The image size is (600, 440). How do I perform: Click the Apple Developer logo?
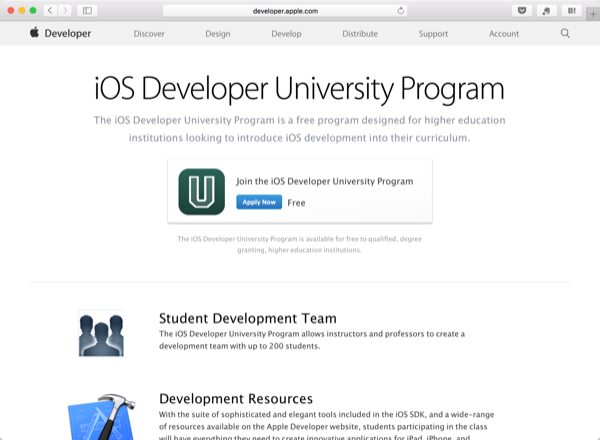tap(61, 33)
